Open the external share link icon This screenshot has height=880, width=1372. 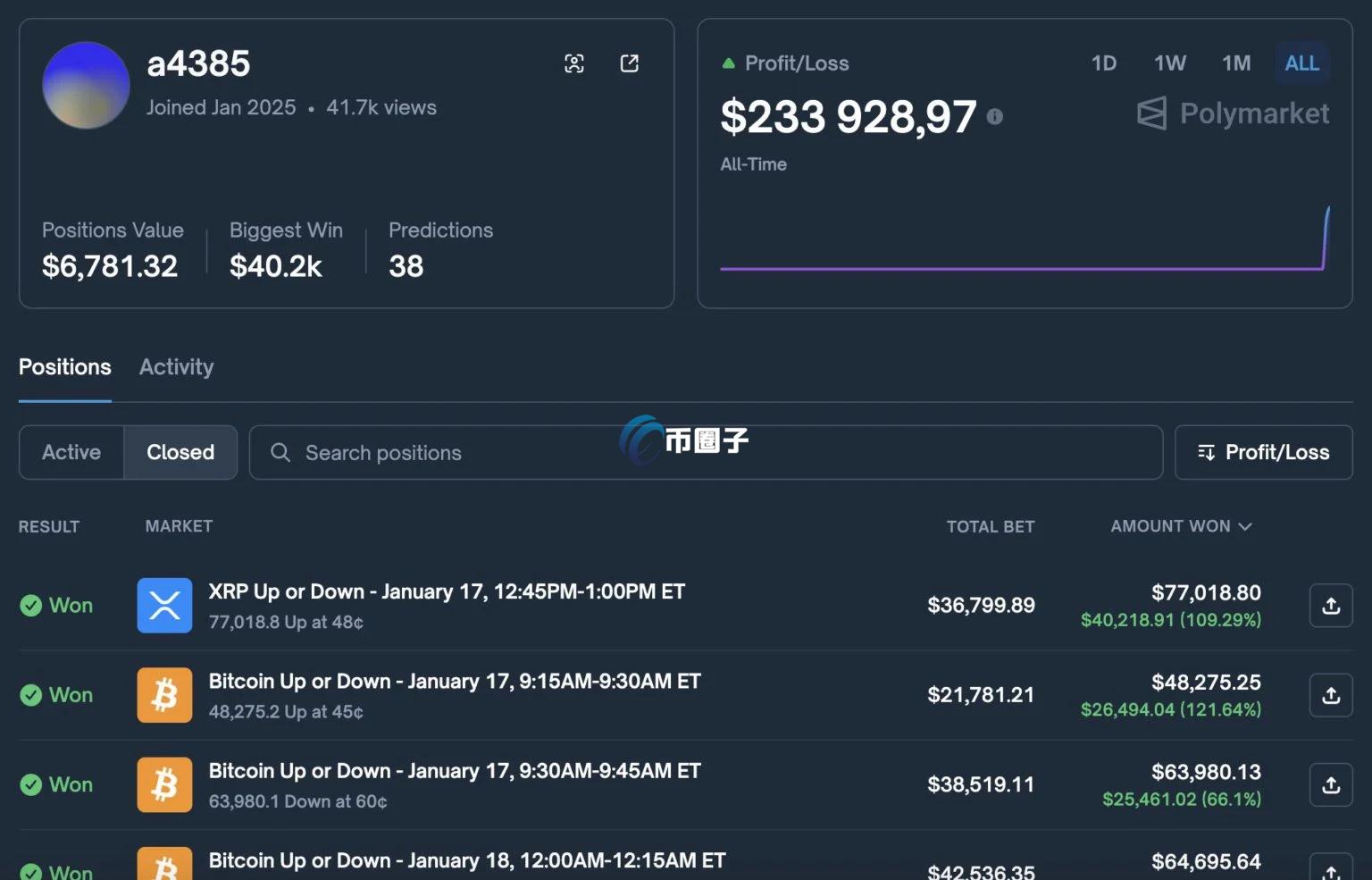(630, 63)
